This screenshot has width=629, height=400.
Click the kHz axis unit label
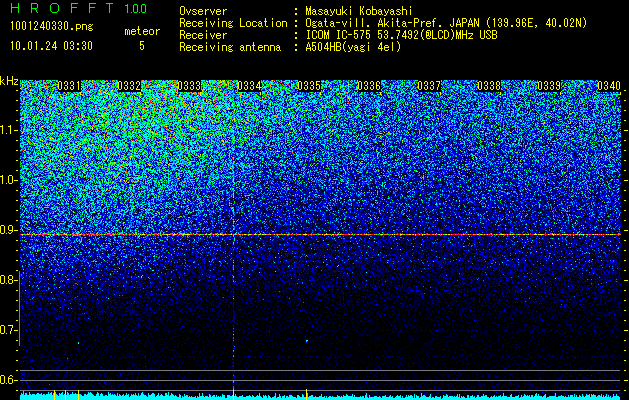click(x=9, y=81)
